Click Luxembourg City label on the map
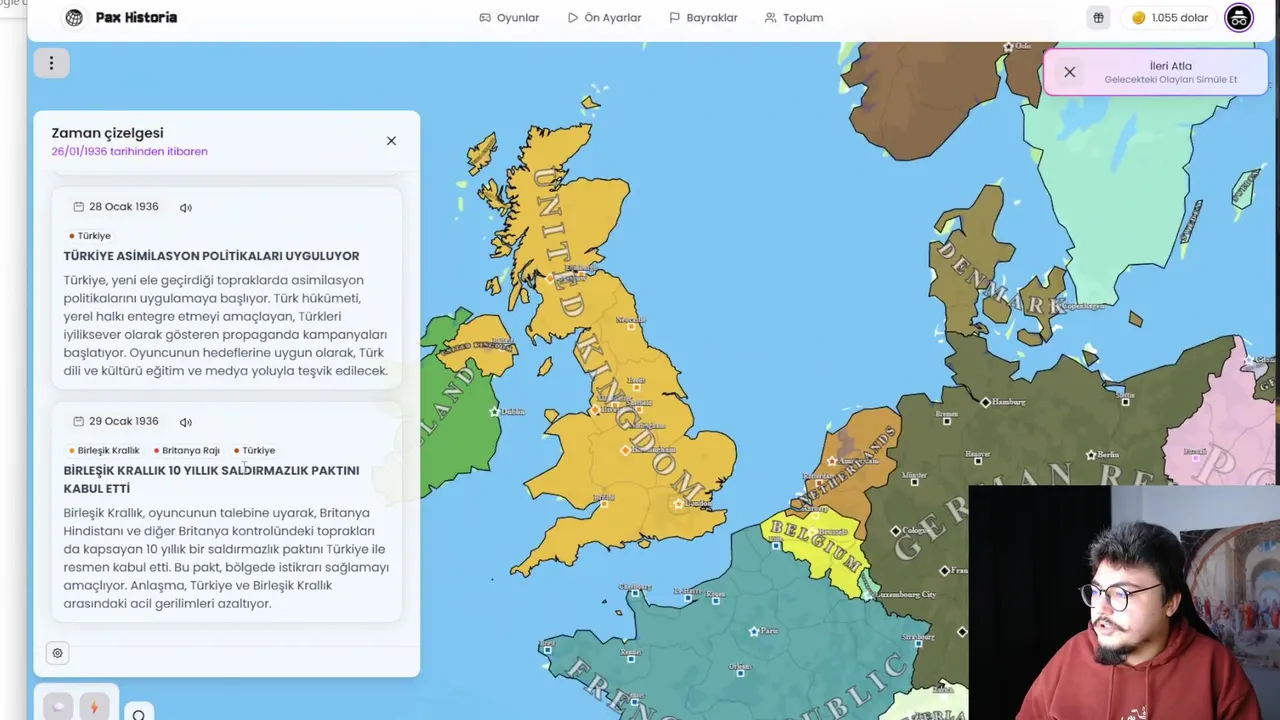1280x720 pixels. click(x=906, y=594)
